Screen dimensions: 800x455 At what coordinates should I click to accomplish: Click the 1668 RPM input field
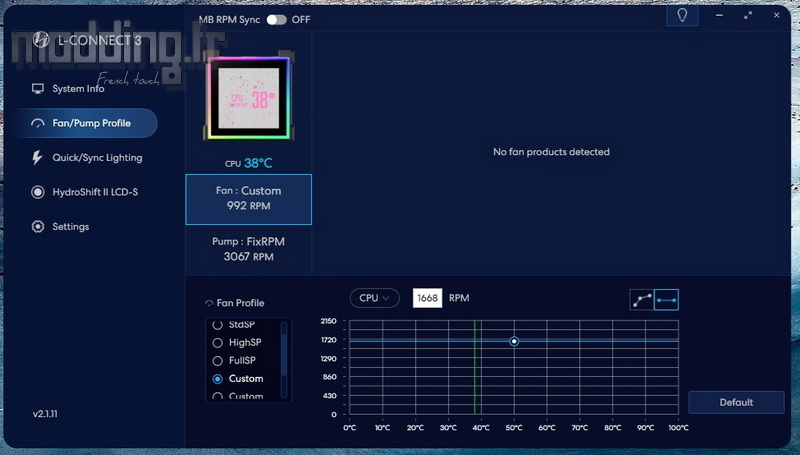(x=427, y=298)
